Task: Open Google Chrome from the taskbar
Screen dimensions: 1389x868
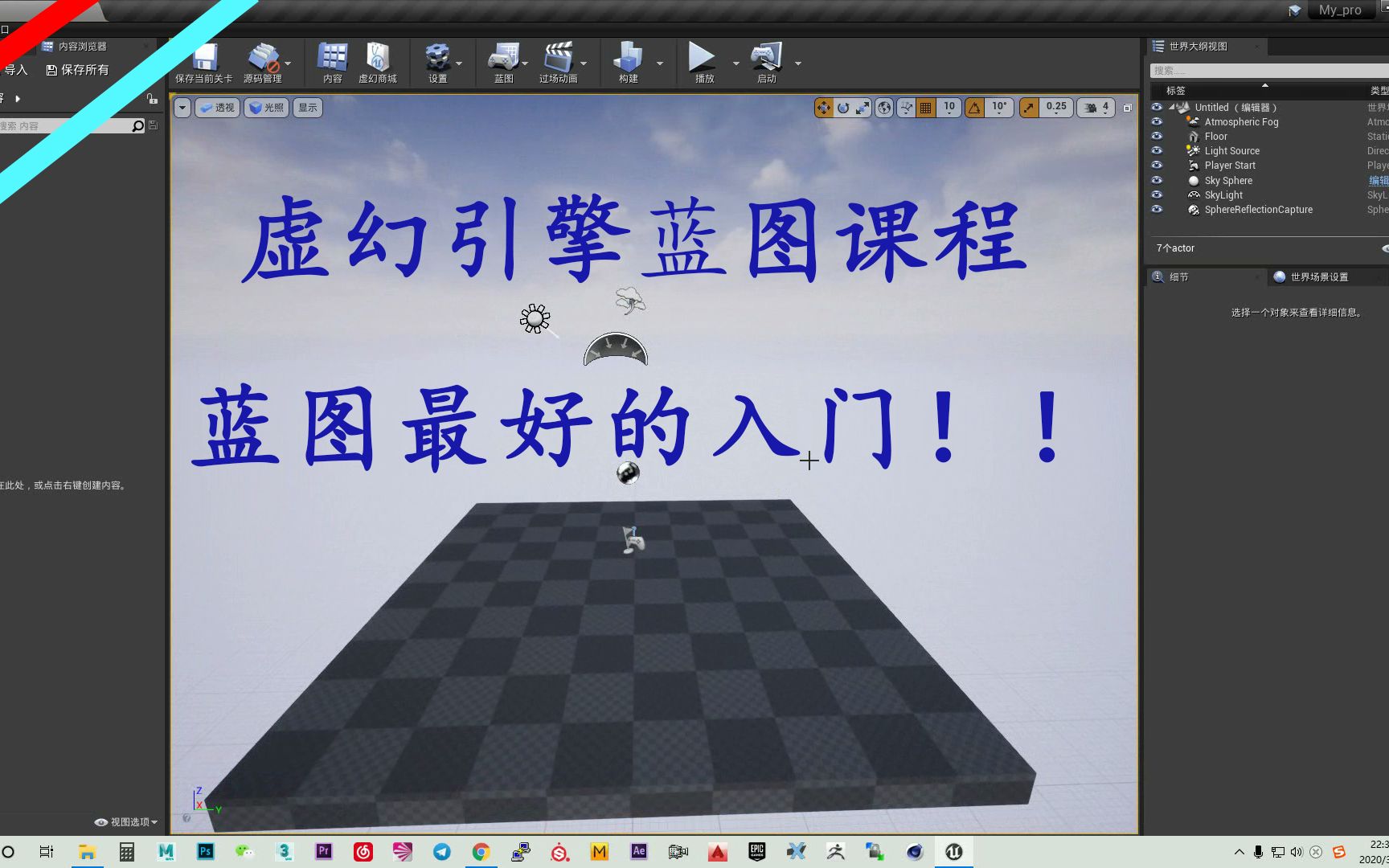Action: [x=481, y=851]
